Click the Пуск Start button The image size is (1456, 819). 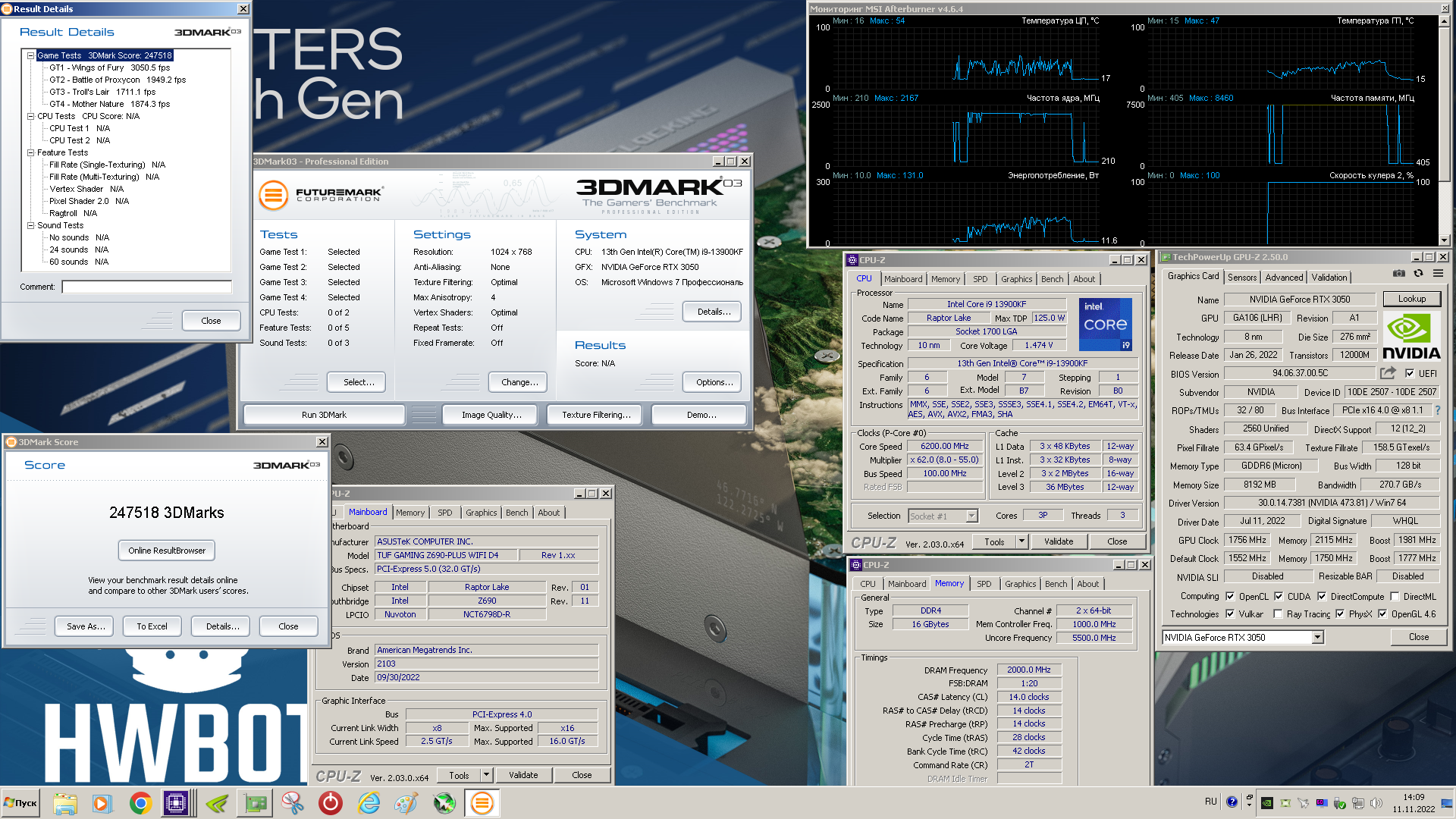pyautogui.click(x=21, y=803)
